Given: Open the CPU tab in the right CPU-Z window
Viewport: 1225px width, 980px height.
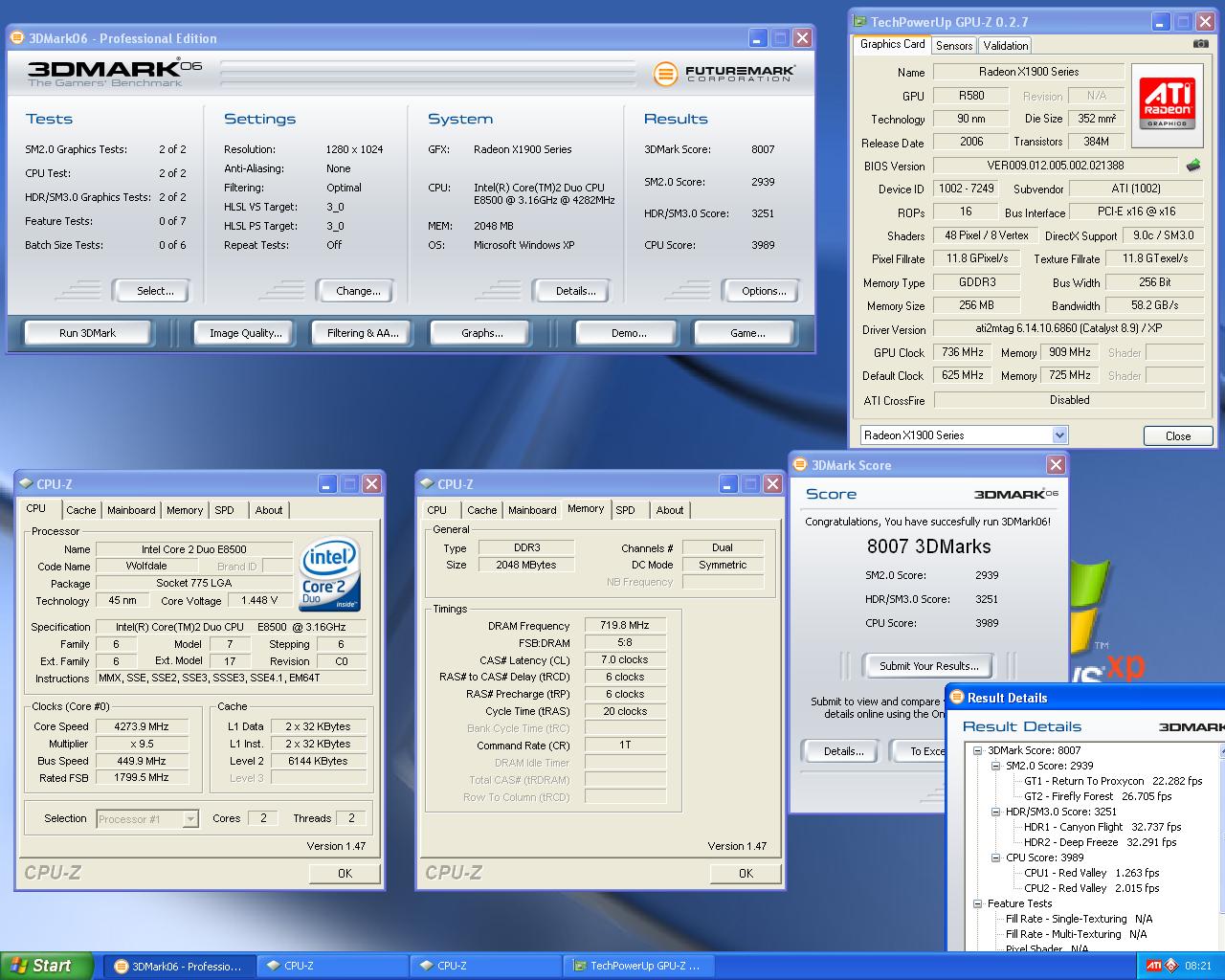Looking at the screenshot, I should point(437,510).
